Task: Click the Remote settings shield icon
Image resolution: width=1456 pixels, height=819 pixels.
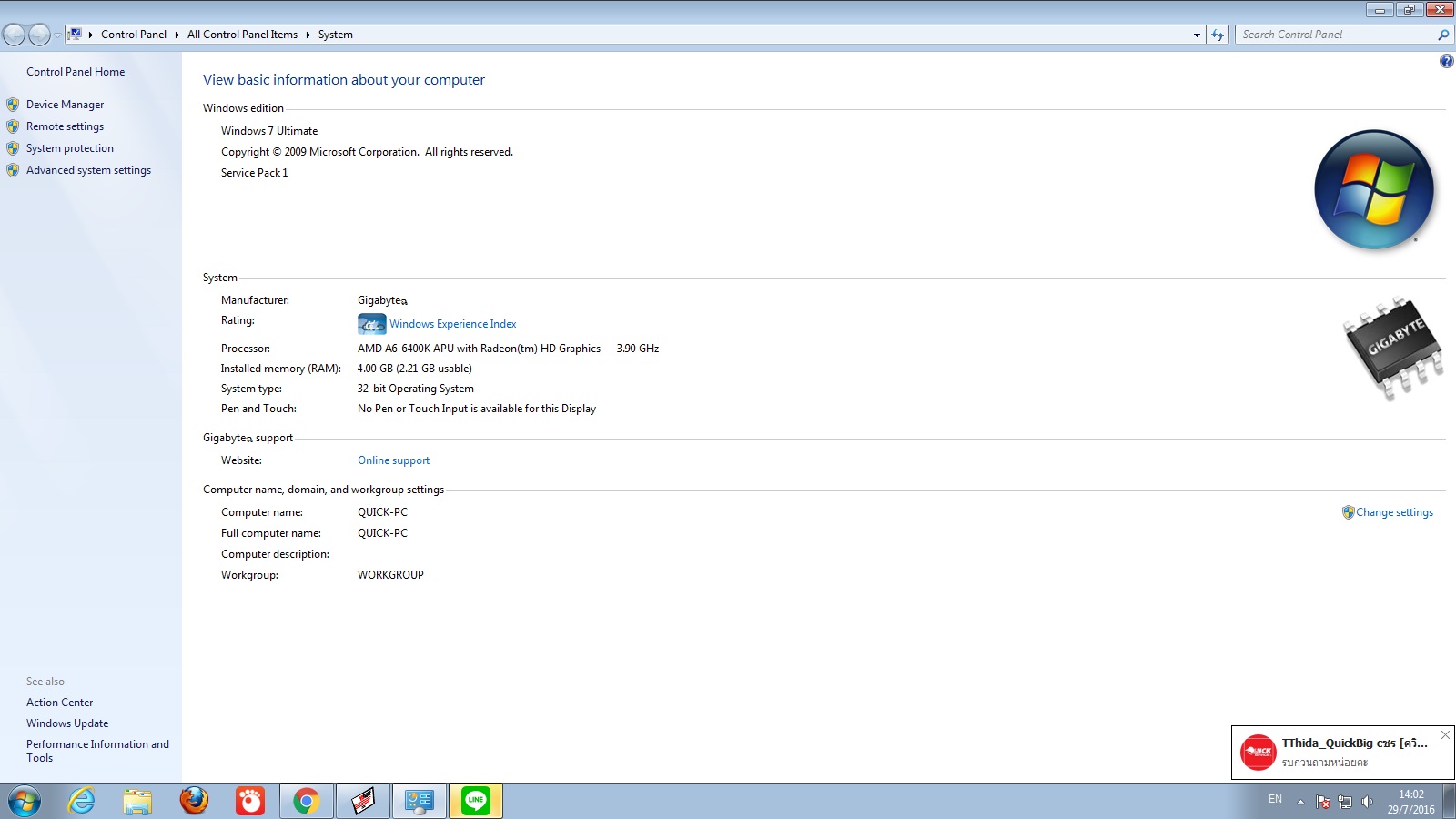Action: tap(13, 126)
